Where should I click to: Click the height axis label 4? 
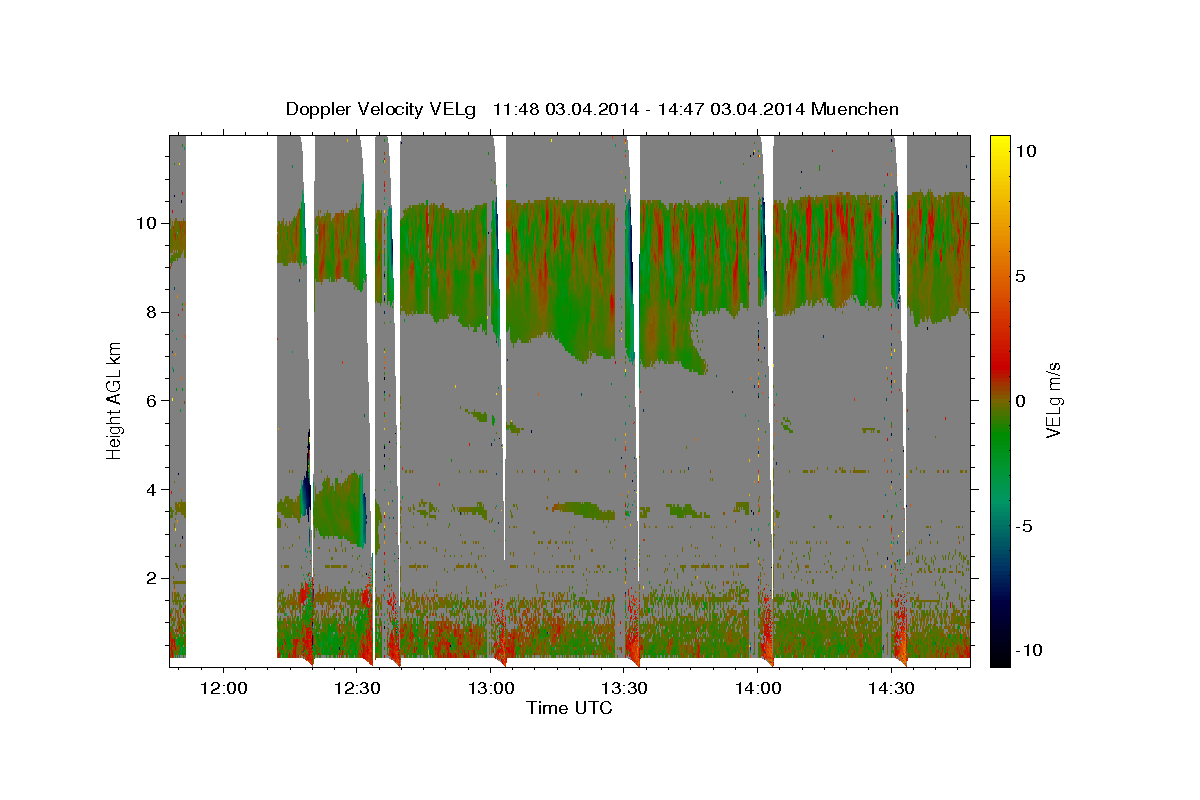(x=154, y=490)
